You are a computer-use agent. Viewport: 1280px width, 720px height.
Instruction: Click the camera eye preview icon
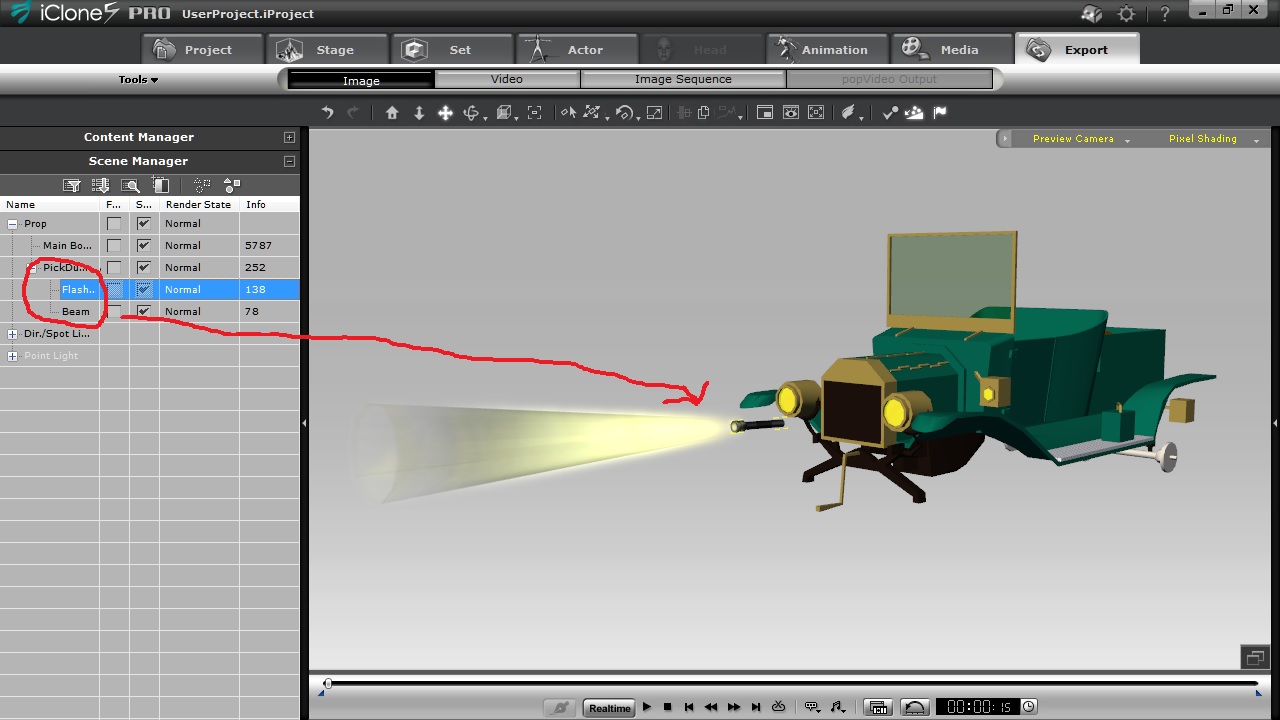click(791, 113)
